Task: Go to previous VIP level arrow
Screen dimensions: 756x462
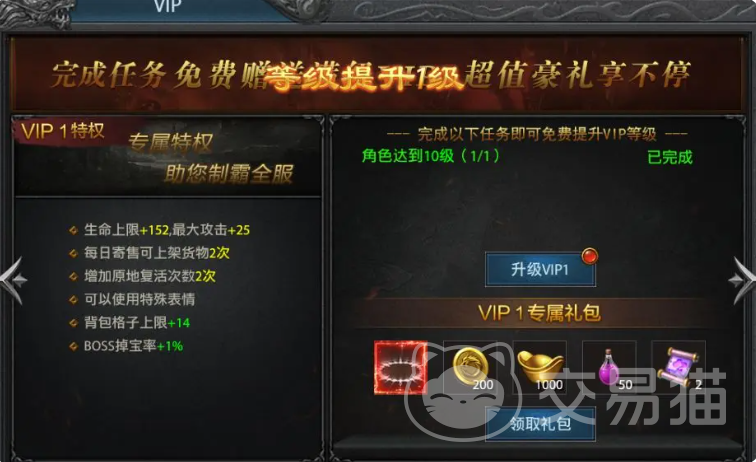Action: (x=13, y=280)
